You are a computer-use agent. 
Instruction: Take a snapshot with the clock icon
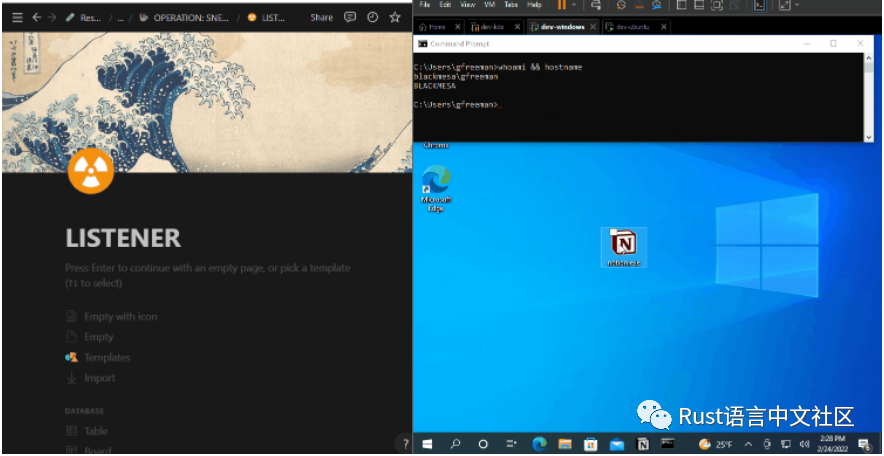[x=621, y=5]
